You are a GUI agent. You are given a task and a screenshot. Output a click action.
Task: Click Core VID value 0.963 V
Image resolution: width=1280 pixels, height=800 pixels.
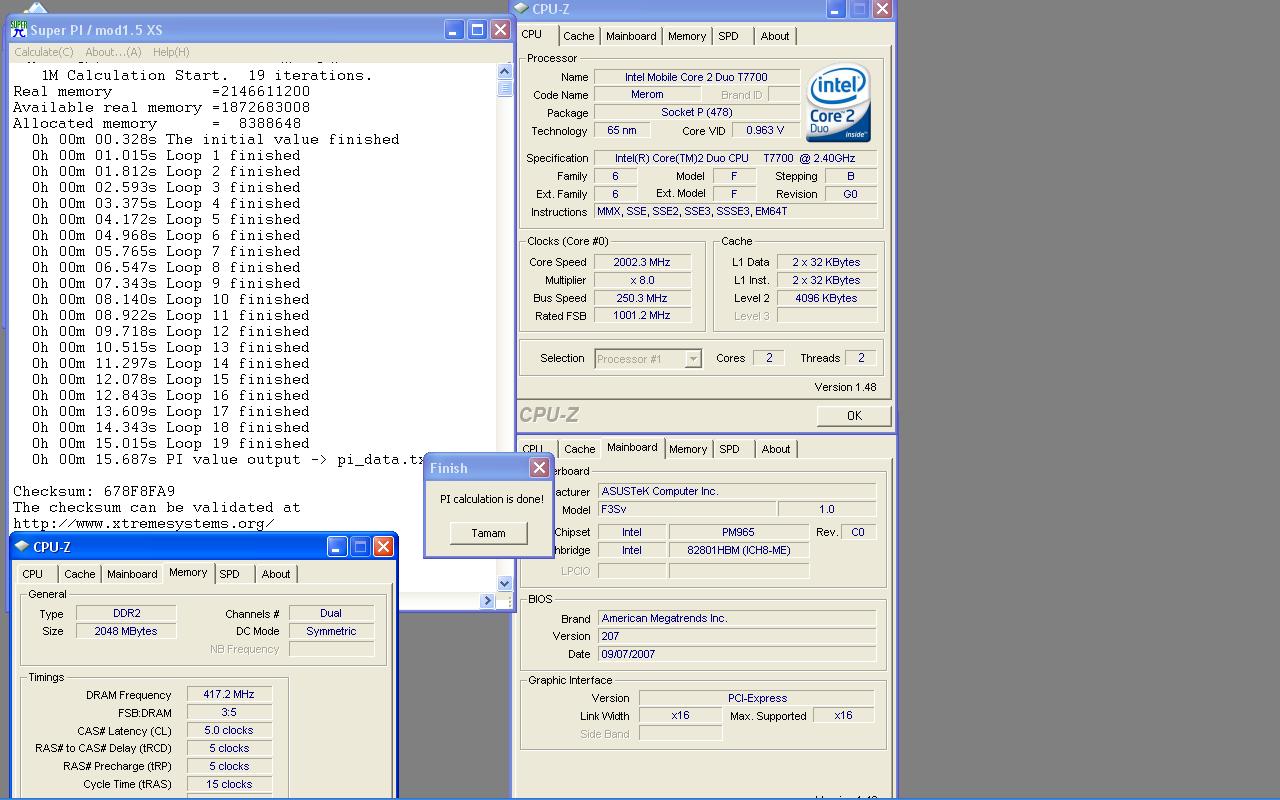point(765,130)
